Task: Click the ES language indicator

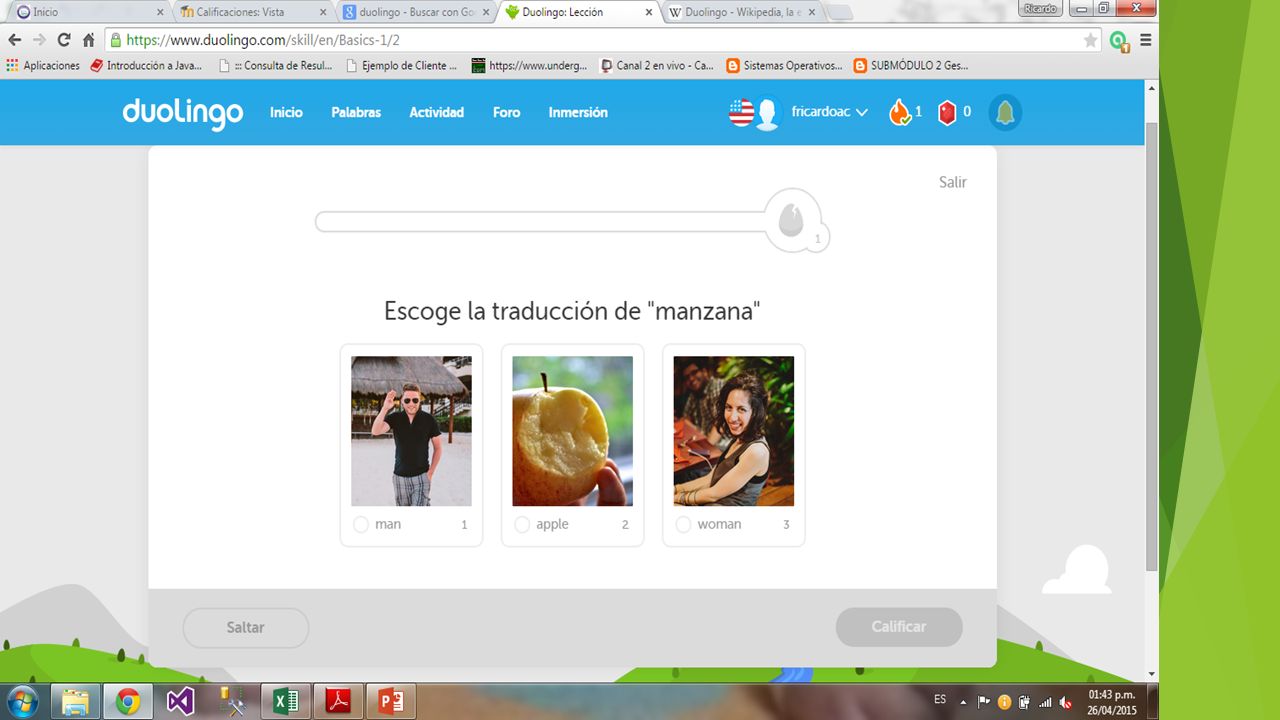Action: point(940,700)
